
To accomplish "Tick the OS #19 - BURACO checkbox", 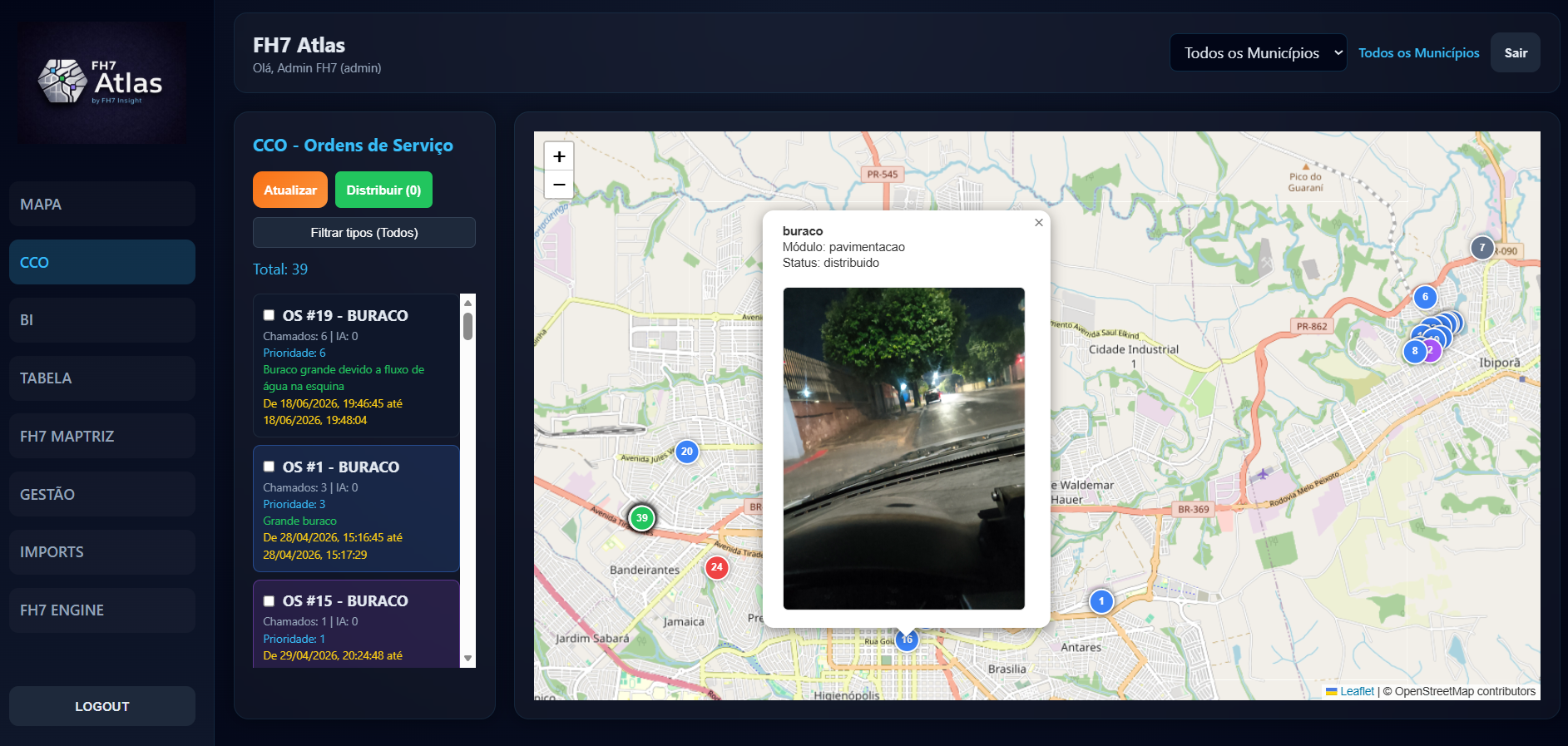I will pyautogui.click(x=269, y=315).
